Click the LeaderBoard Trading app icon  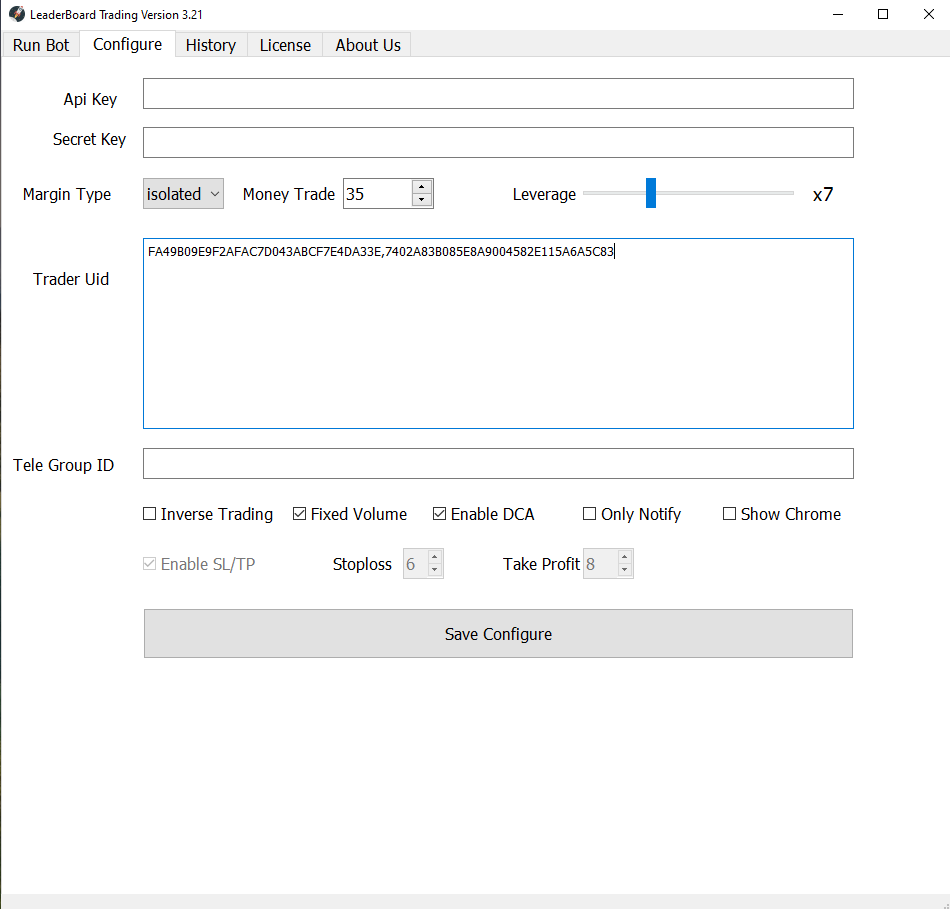17,14
